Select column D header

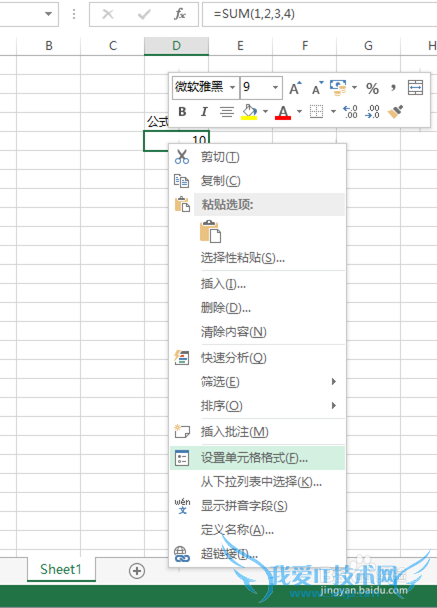tap(176, 46)
